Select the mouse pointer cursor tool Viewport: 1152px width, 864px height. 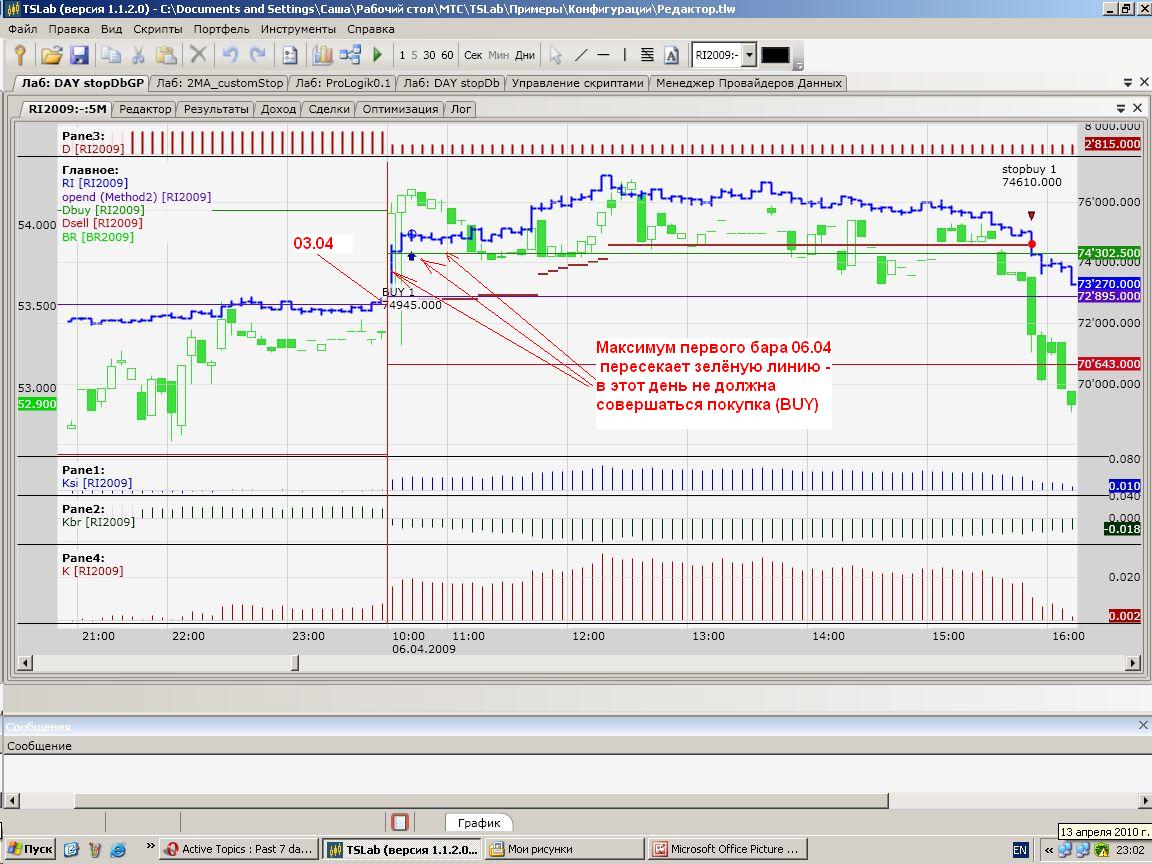(556, 55)
